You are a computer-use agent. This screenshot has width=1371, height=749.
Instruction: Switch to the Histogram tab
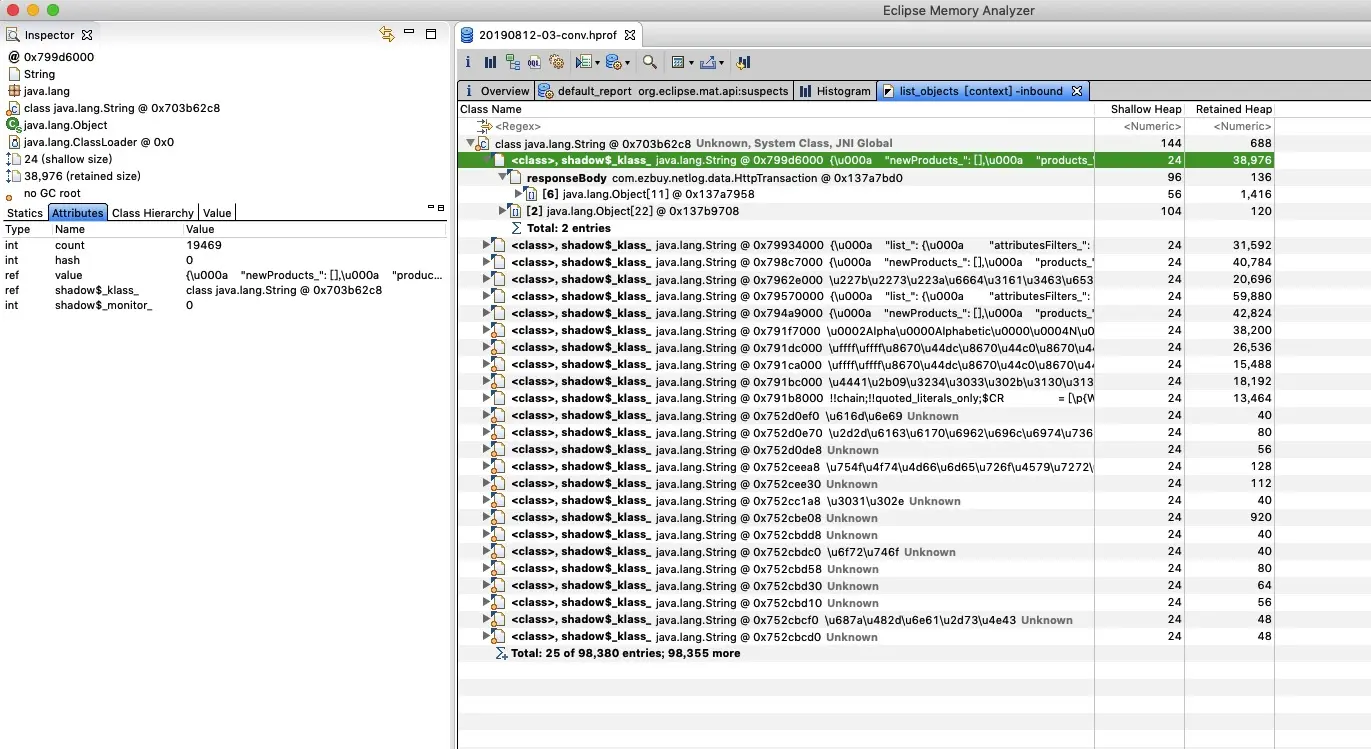point(836,91)
